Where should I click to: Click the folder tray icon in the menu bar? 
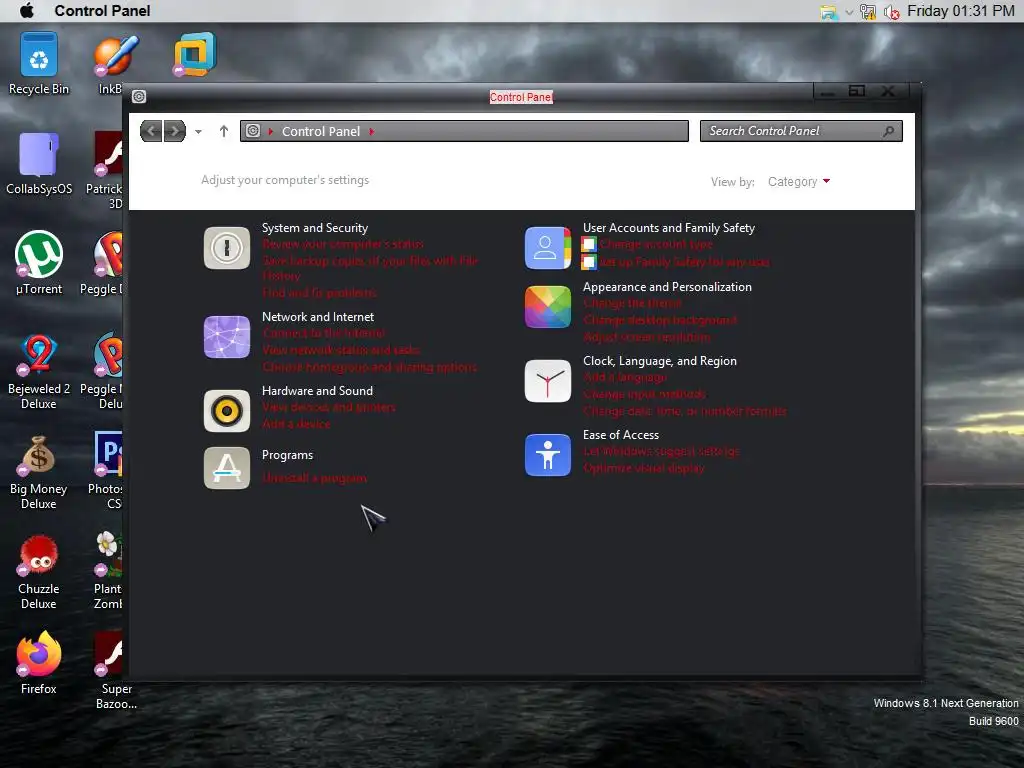point(829,12)
